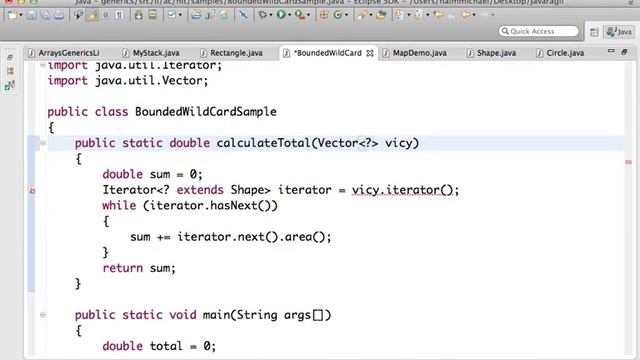Open the Debug dropdown arrow
Viewport: 640px width, 360px height.
coord(271,15)
